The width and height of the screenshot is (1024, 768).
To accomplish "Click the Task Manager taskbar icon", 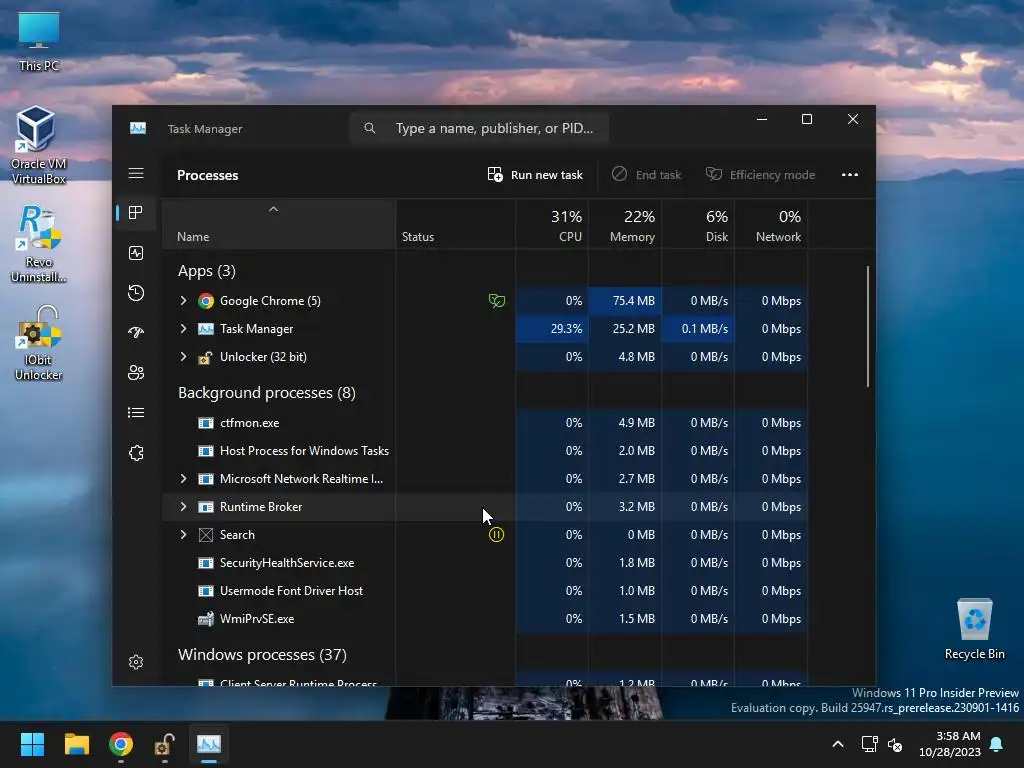I will click(209, 744).
